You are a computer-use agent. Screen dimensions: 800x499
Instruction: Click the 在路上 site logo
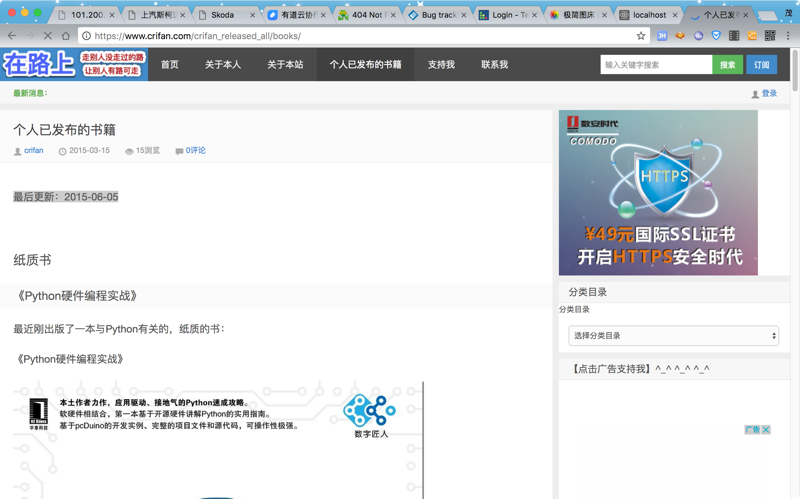click(x=74, y=64)
